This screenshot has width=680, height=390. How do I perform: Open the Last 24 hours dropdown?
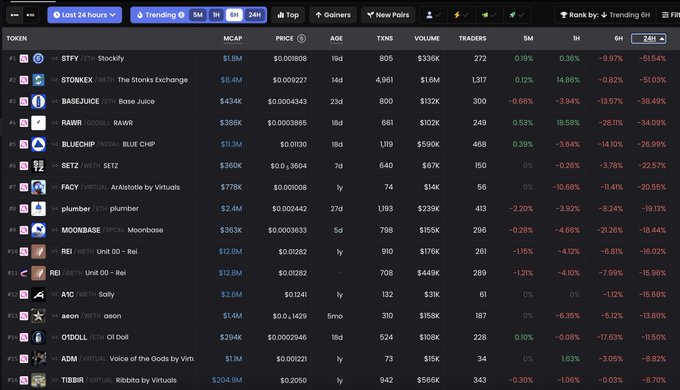[x=85, y=15]
